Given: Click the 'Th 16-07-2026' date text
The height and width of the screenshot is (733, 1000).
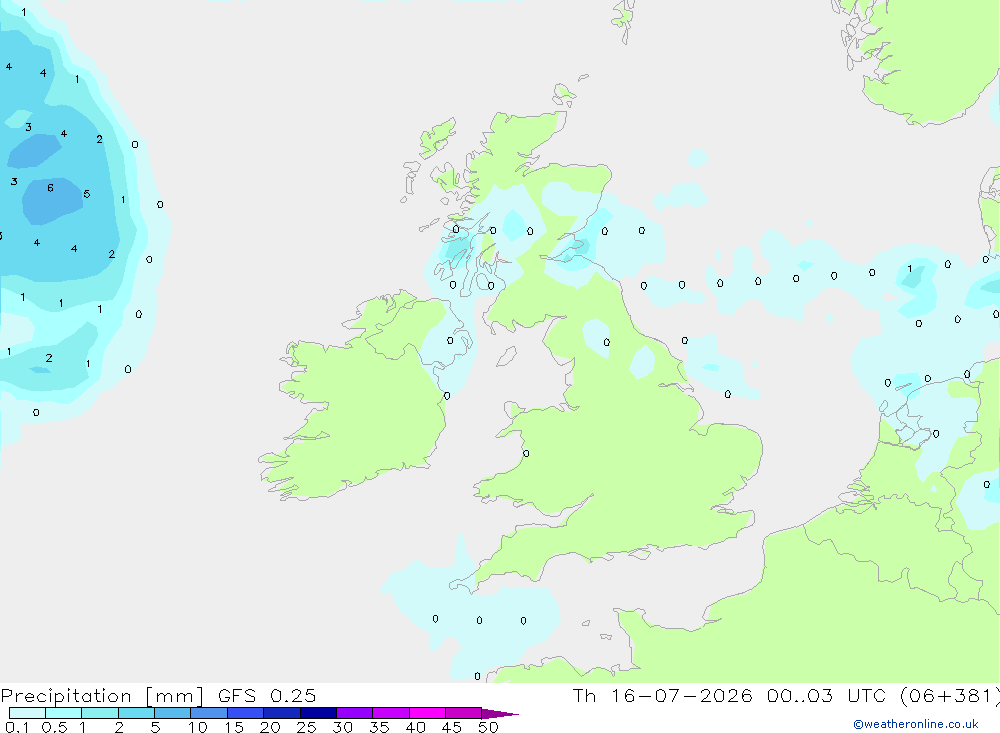Looking at the screenshot, I should coord(663,695).
